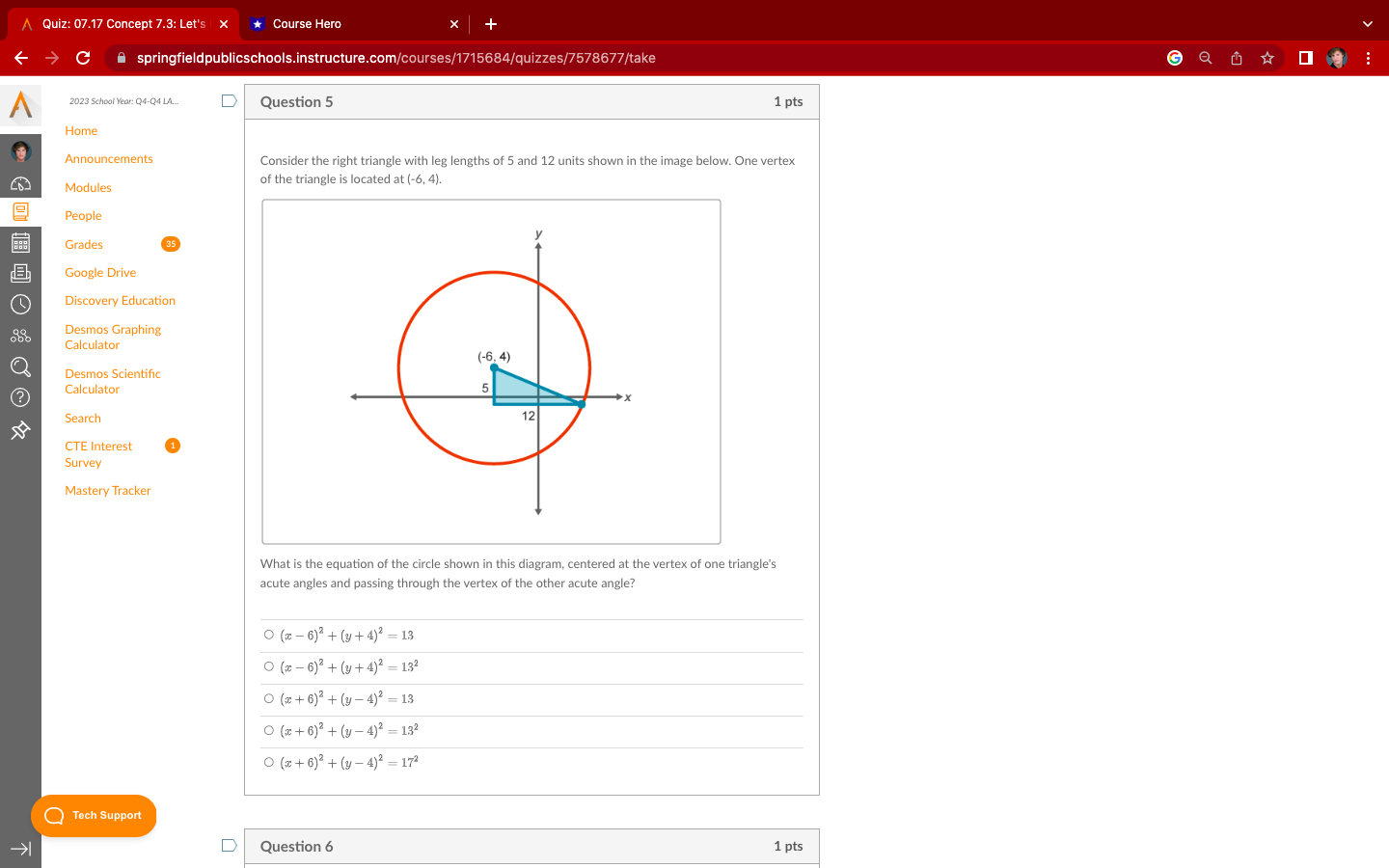
Task: Open the Tech Support chat button
Action: (x=94, y=816)
